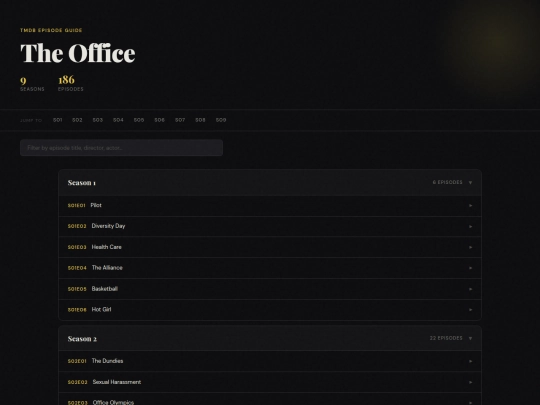Jump to season S03
Viewport: 540px width, 405px height.
pyautogui.click(x=98, y=120)
